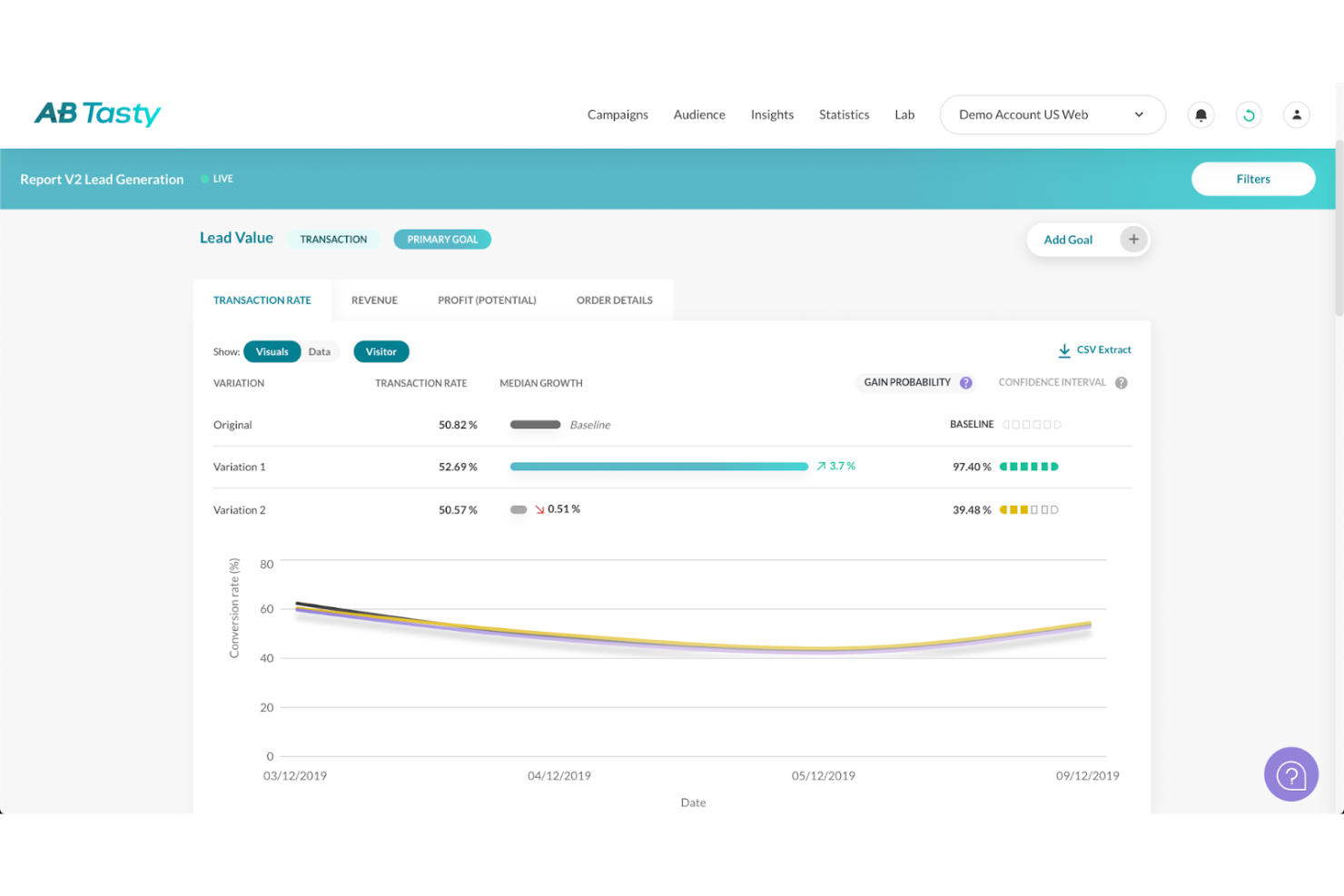Click the Confidence Interval question mark icon
Screen dimensions: 1344x896
[1122, 382]
